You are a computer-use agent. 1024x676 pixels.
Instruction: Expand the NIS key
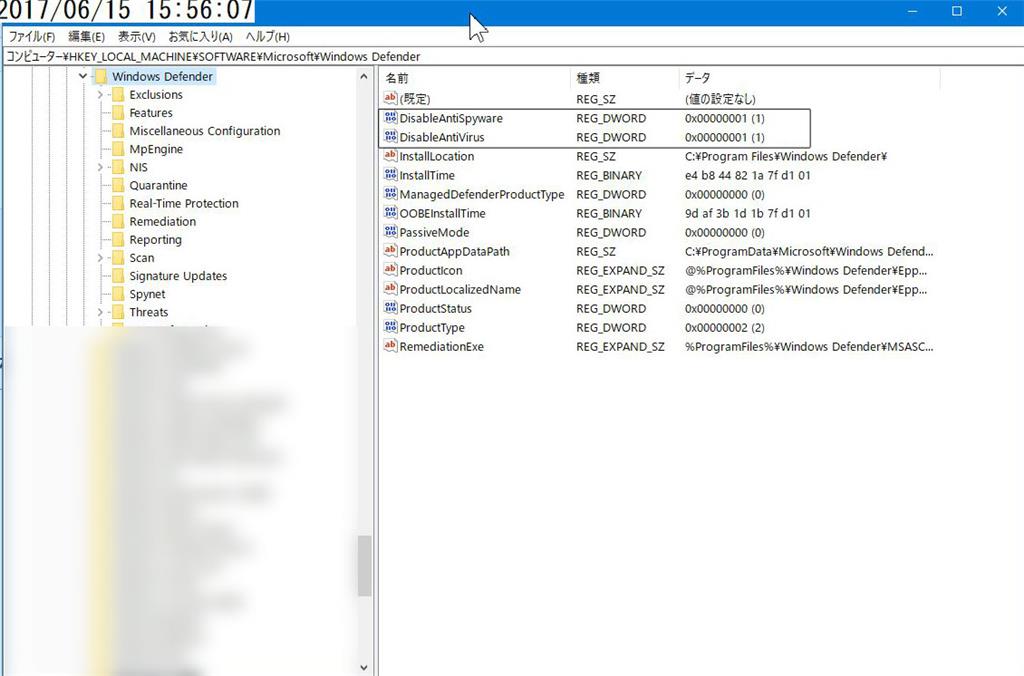[100, 167]
